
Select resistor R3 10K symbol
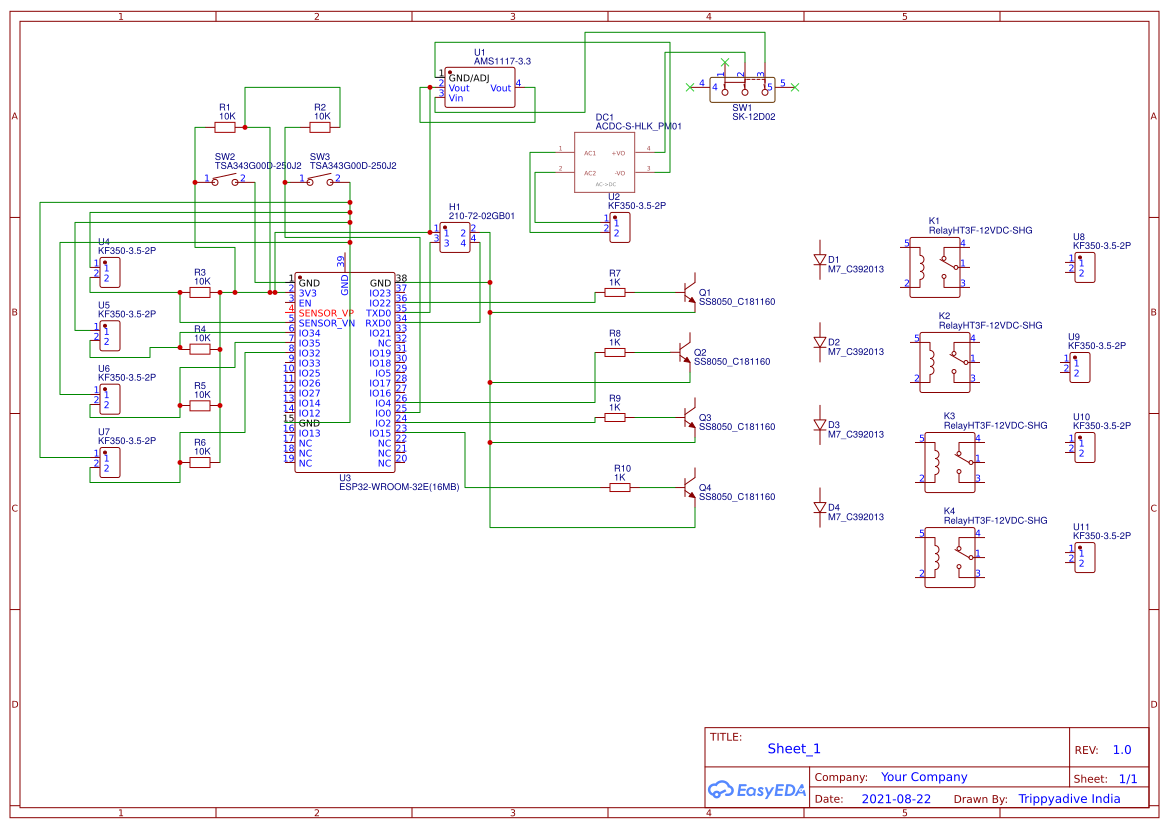click(200, 292)
